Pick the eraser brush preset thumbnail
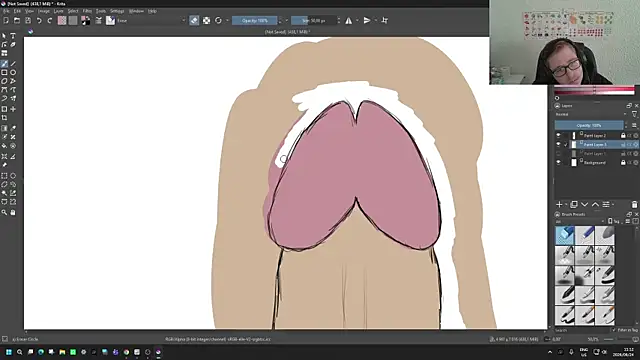640x360 pixels. (x=564, y=235)
